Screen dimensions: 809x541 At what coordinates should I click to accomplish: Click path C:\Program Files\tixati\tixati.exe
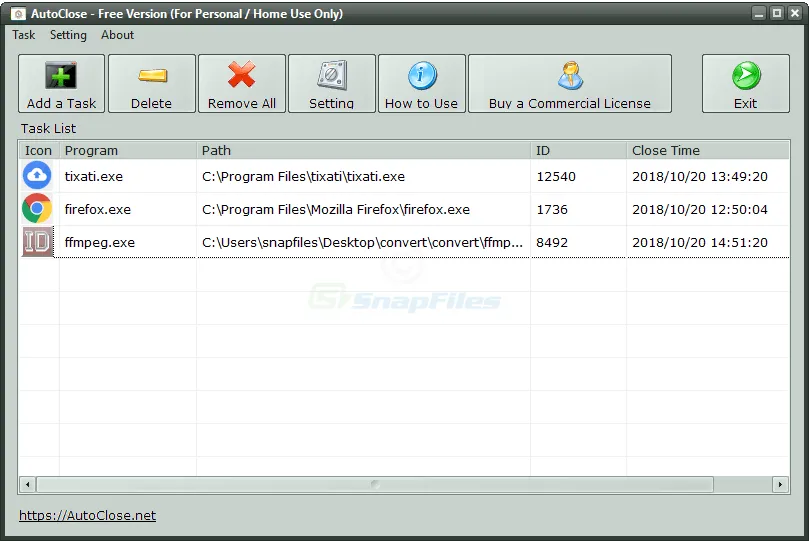coord(303,176)
